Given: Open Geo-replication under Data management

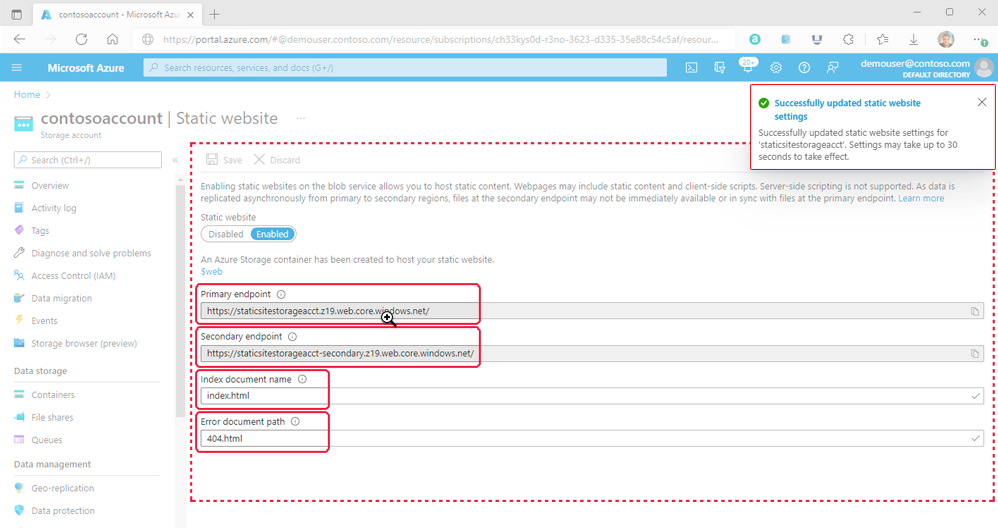Looking at the screenshot, I should click(62, 489).
